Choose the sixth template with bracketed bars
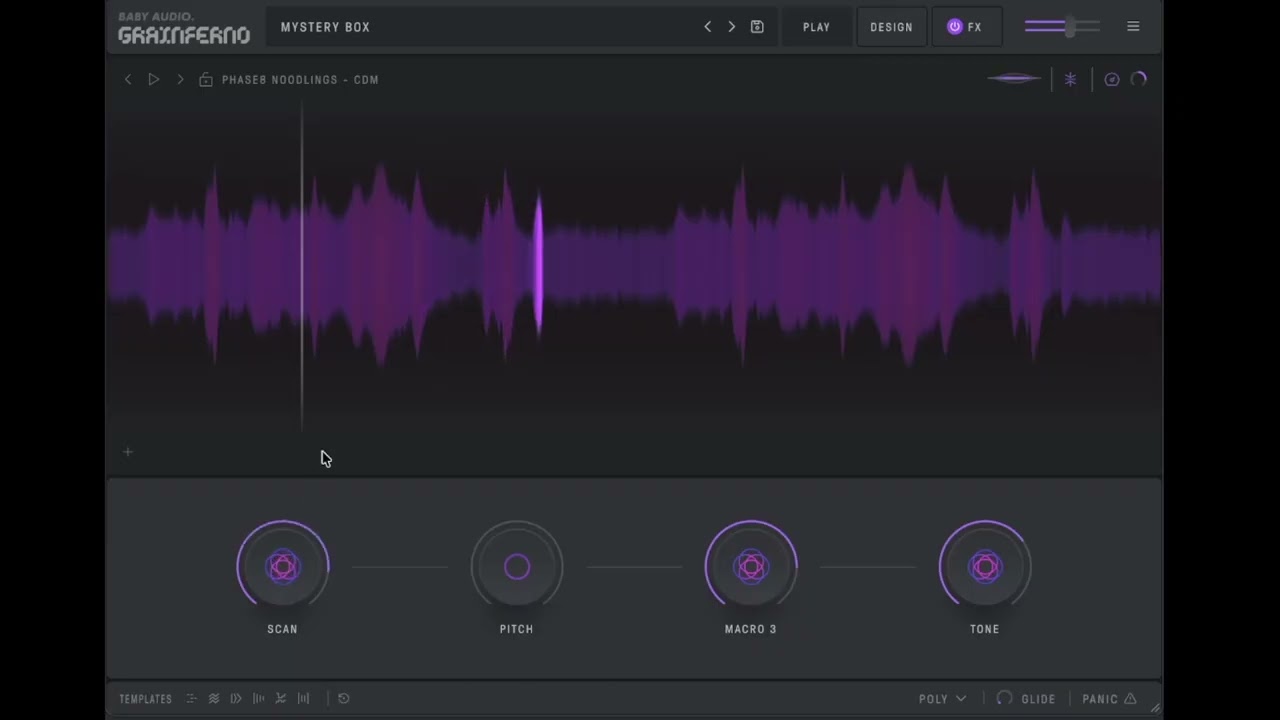Image resolution: width=1280 pixels, height=720 pixels. [303, 699]
